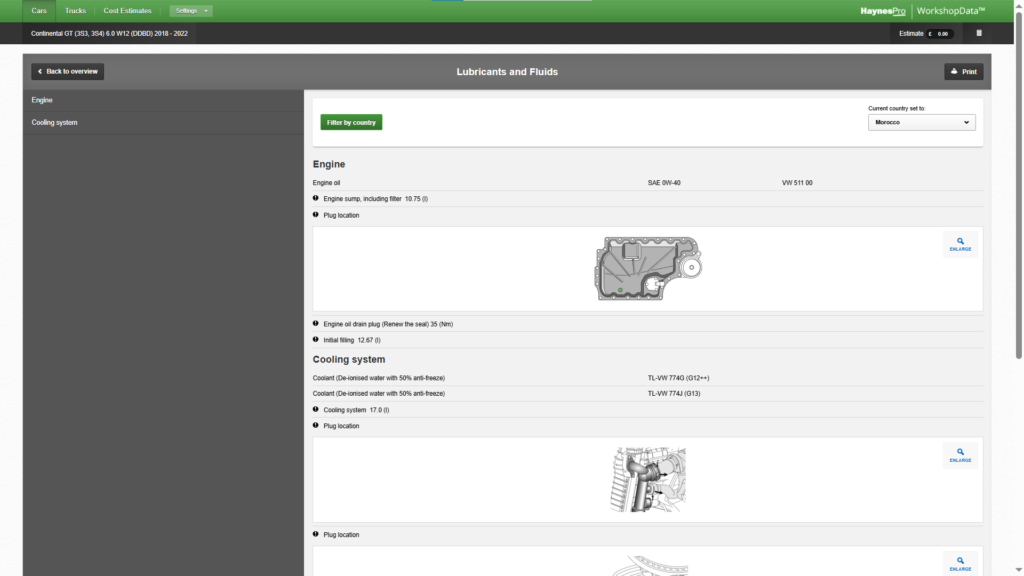
Task: Click info icon beside Cooling system 17.0
Action: (x=315, y=409)
